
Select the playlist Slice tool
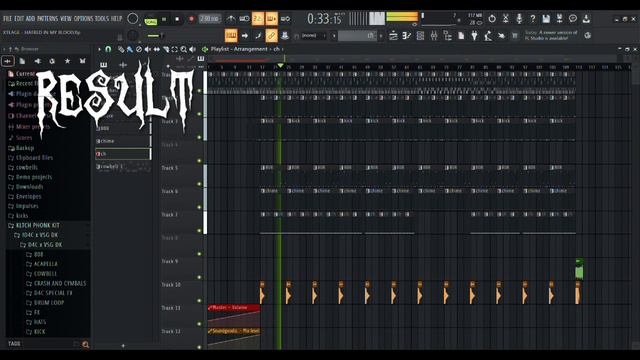[166, 49]
